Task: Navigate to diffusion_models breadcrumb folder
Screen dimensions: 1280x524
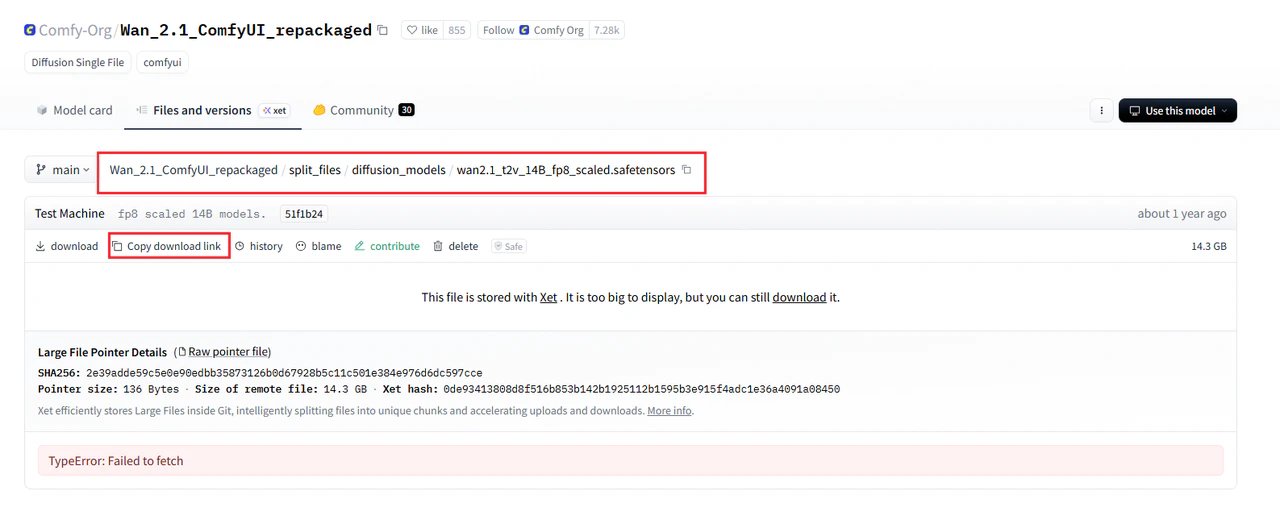Action: coord(399,170)
